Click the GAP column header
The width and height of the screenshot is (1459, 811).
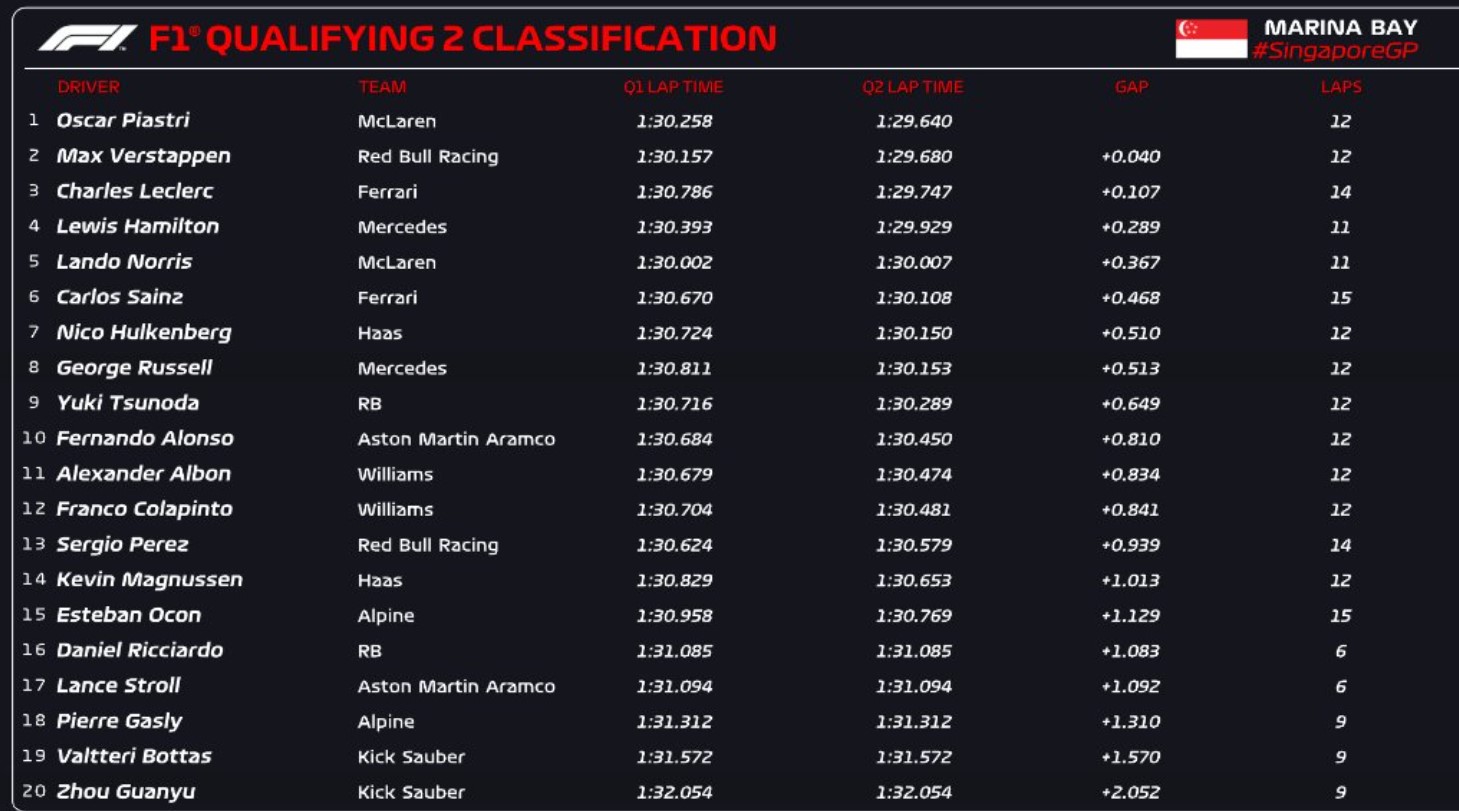(x=1131, y=87)
